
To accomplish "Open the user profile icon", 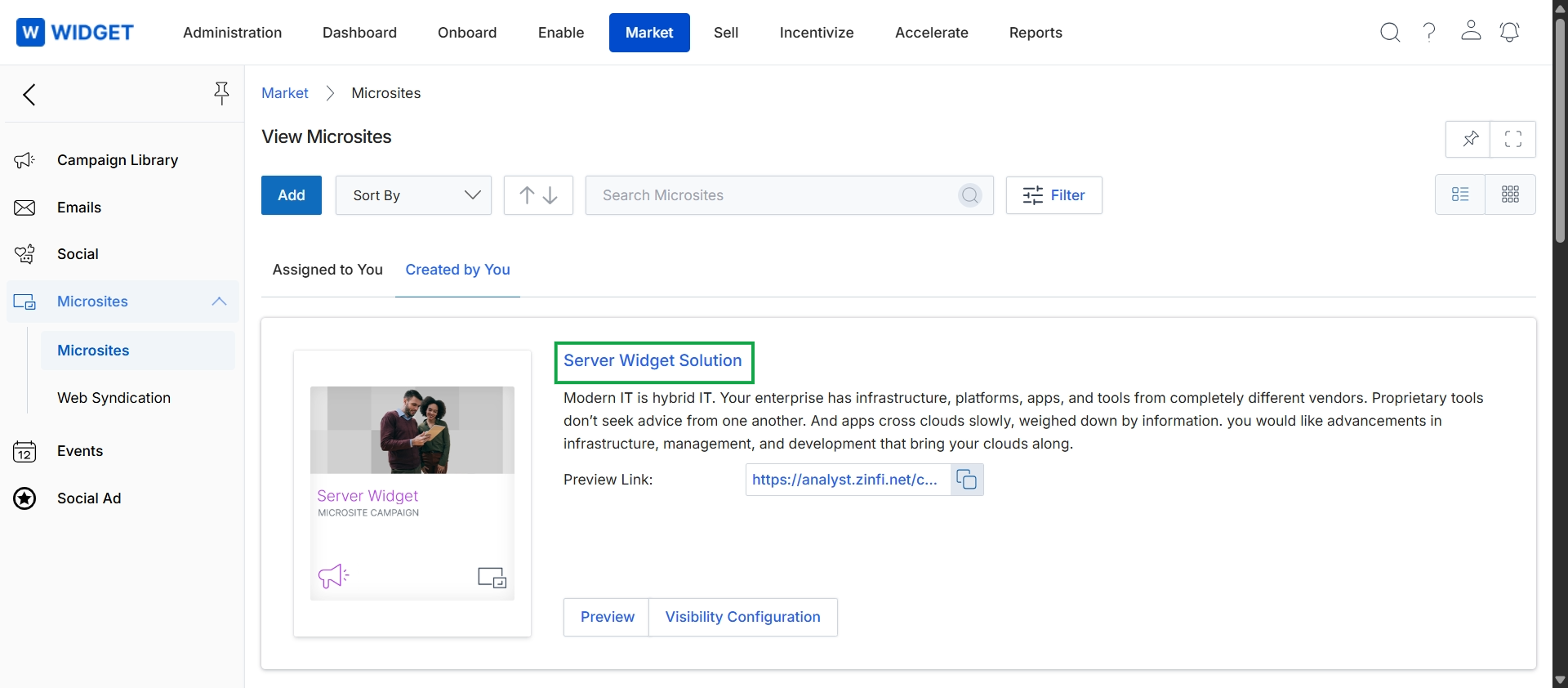I will pyautogui.click(x=1471, y=31).
